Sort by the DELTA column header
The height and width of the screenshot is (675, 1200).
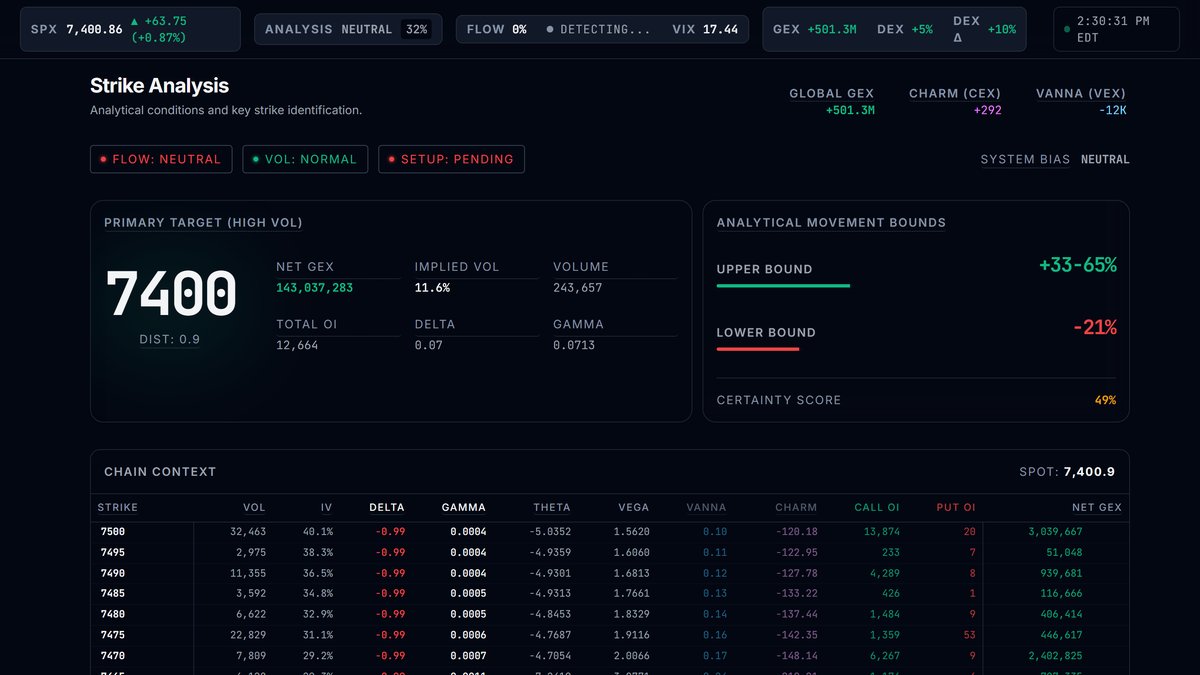pyautogui.click(x=387, y=507)
